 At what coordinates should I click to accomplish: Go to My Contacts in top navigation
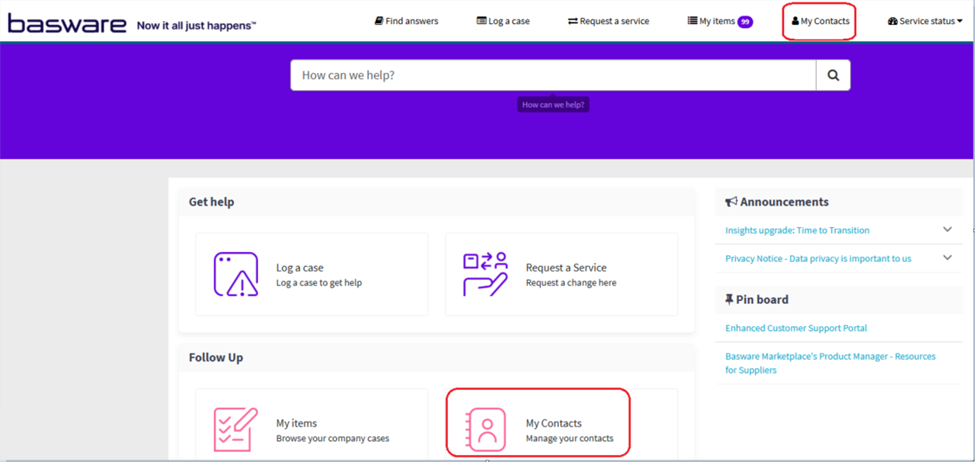click(819, 21)
